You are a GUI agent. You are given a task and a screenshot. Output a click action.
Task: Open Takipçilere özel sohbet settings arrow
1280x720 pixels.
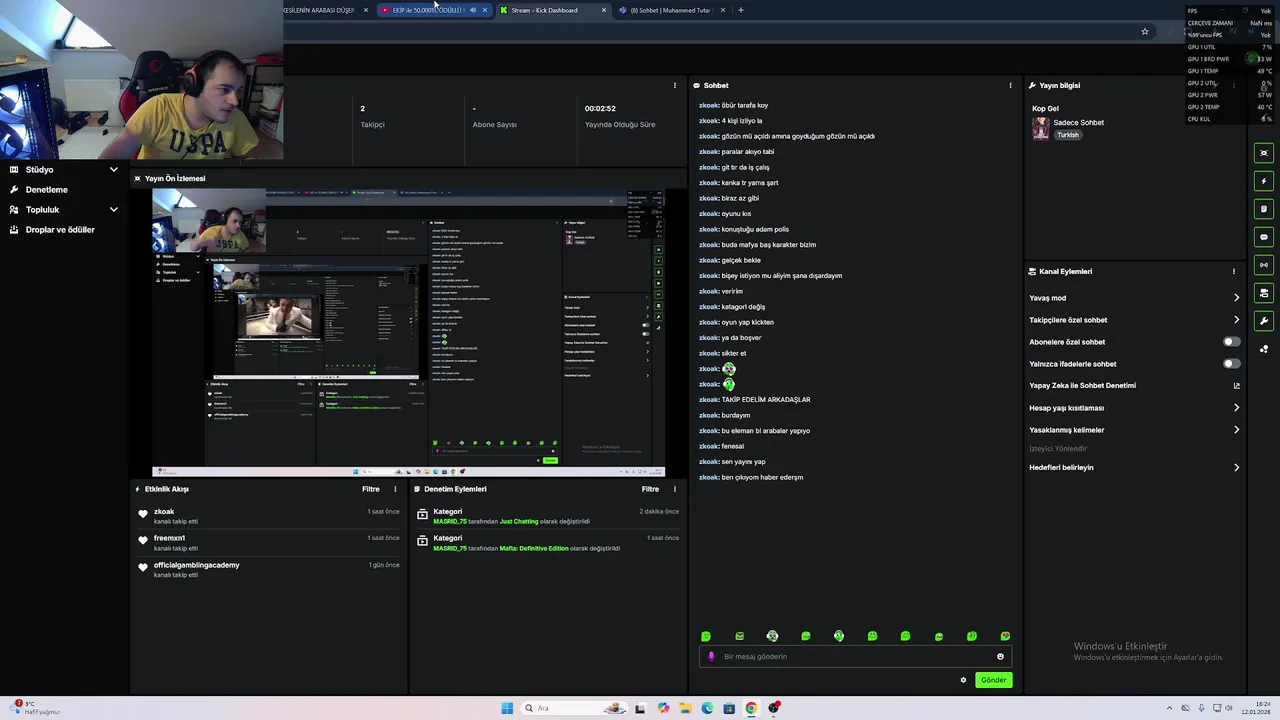(x=1236, y=320)
